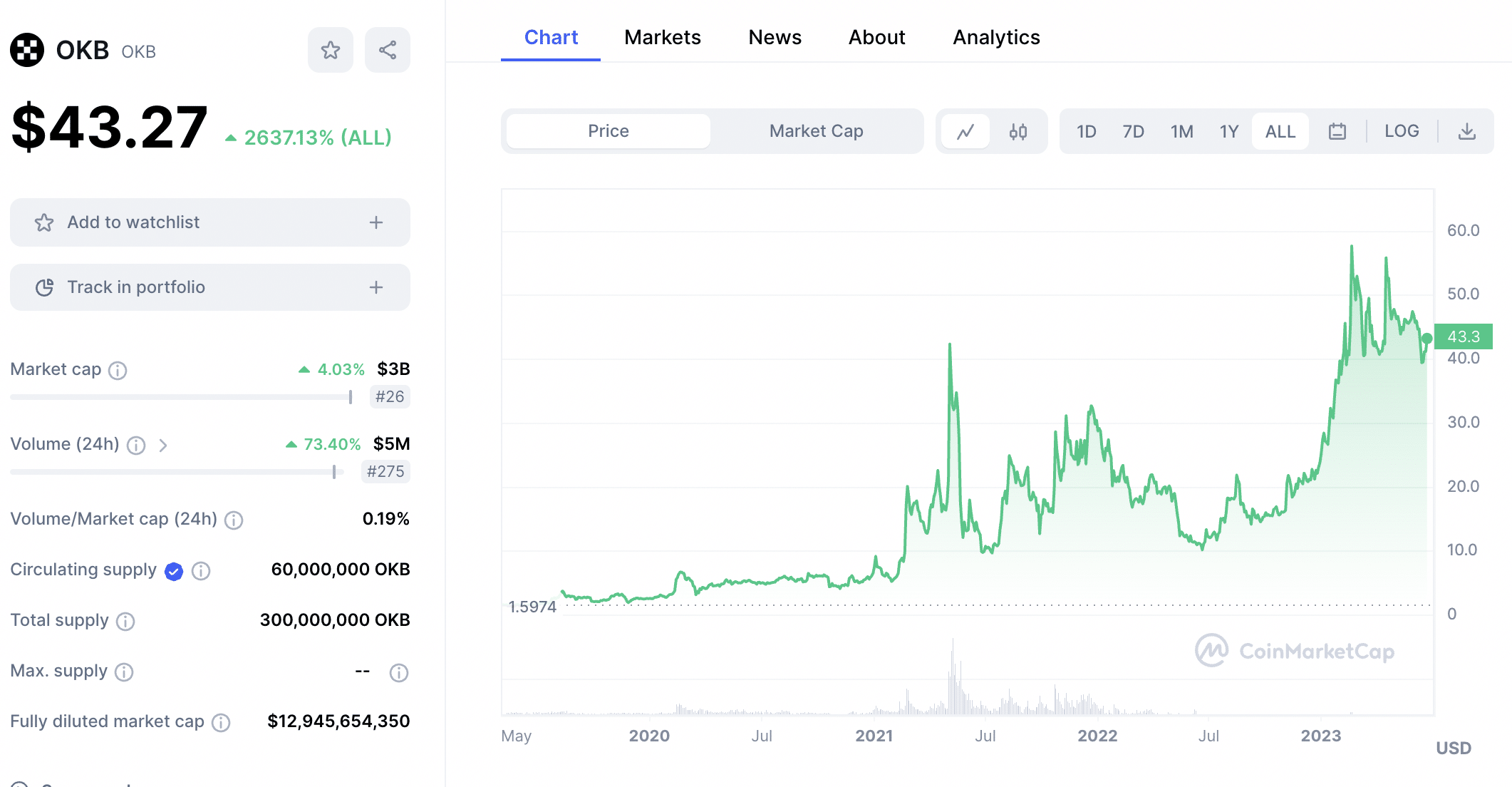Click the USD currency label
1512x787 pixels.
(1454, 748)
